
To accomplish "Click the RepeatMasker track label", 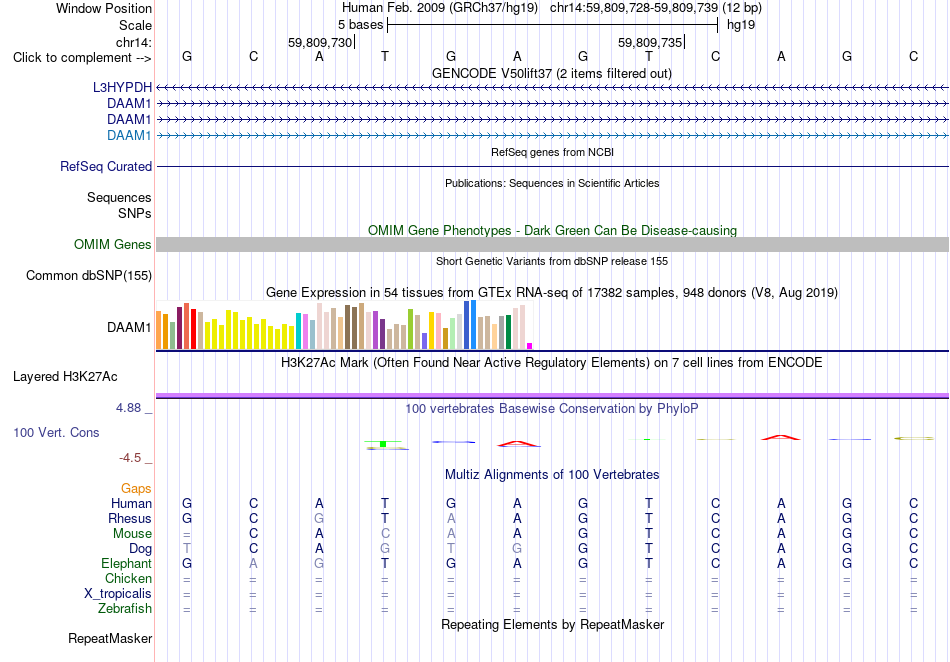I will [110, 638].
